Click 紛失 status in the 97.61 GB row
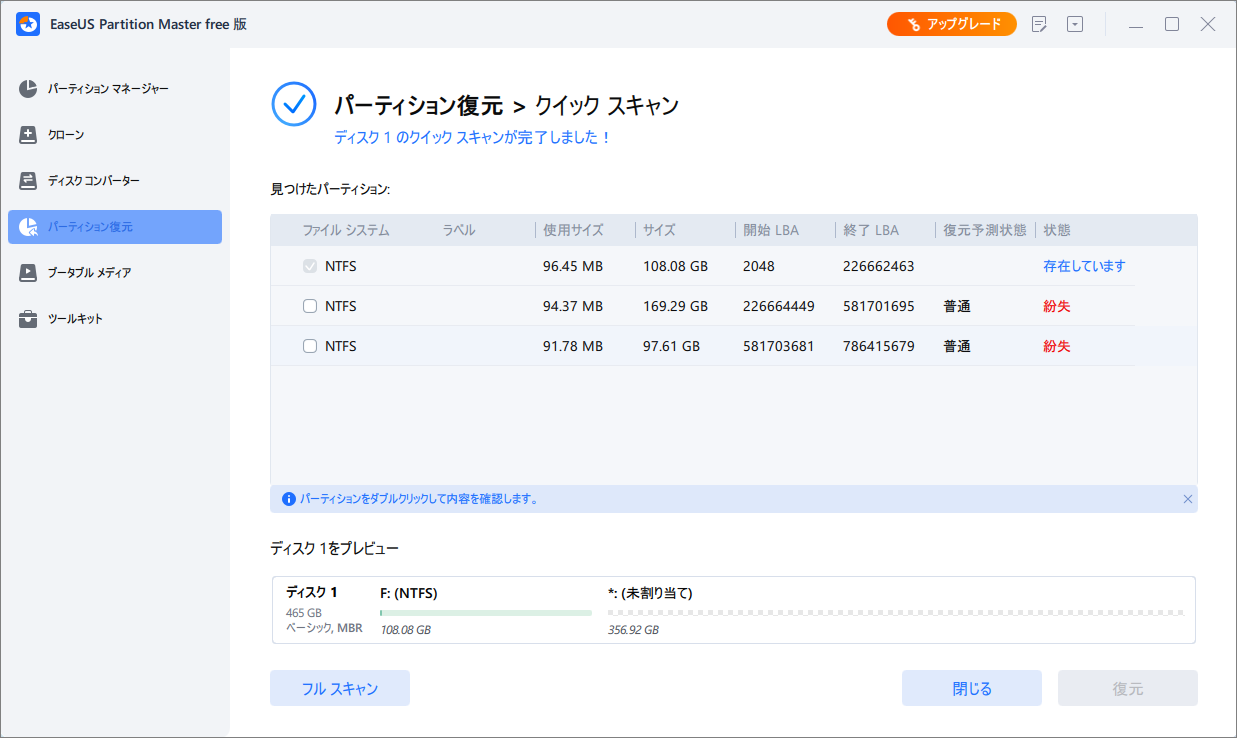Image resolution: width=1237 pixels, height=738 pixels. 1056,346
